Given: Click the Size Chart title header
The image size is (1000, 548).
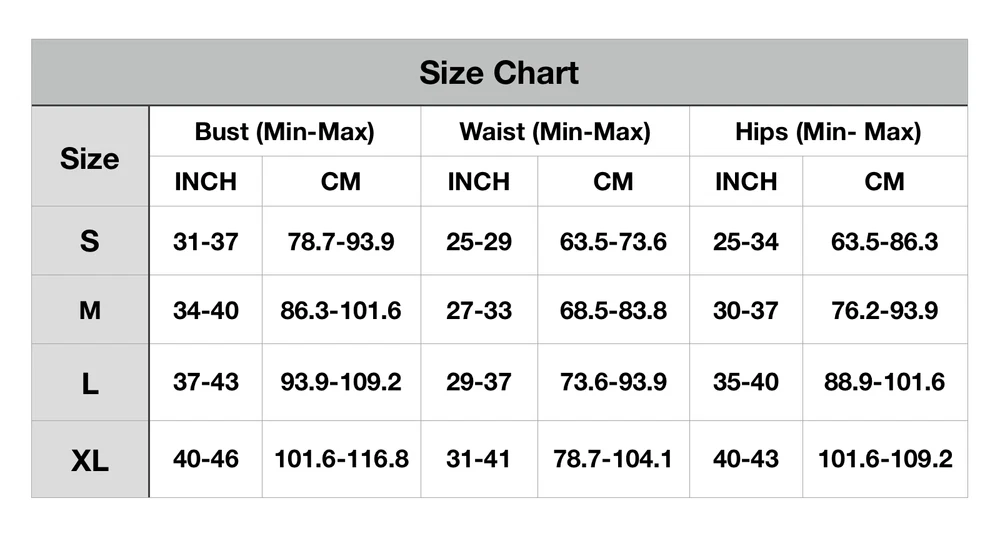Looking at the screenshot, I should (x=499, y=73).
